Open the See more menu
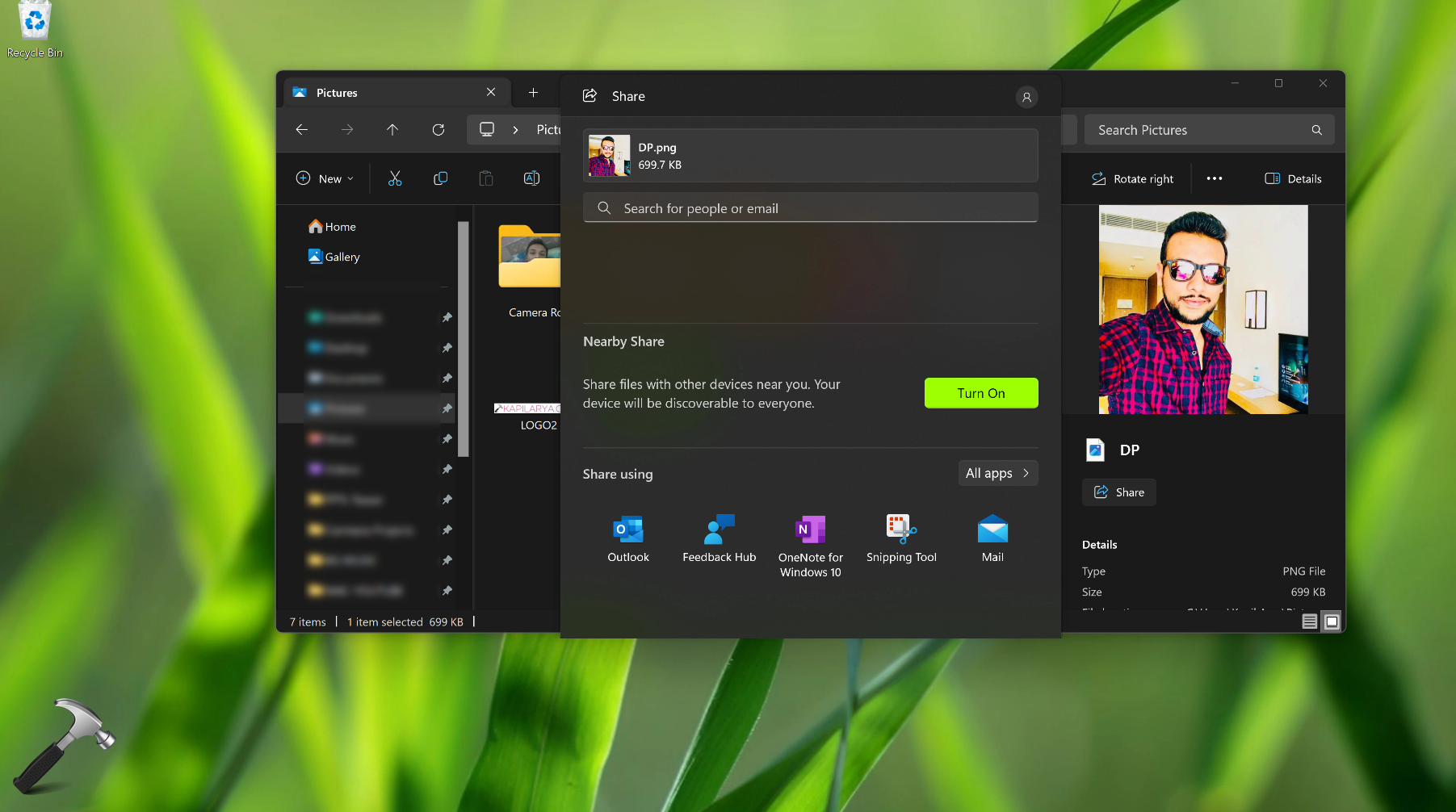The height and width of the screenshot is (812, 1456). pos(1215,178)
